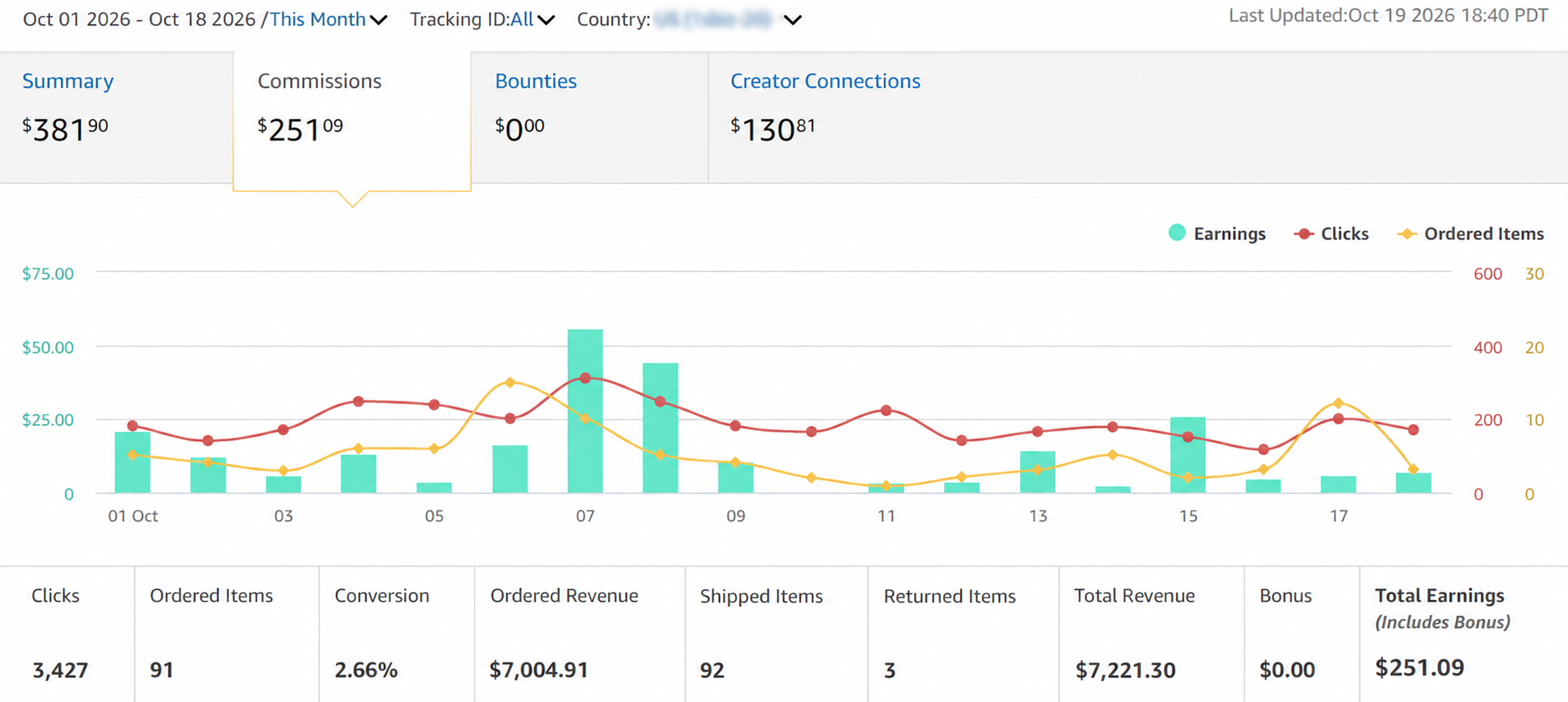Click the Oct 01 2026 - Oct 18 2026 date text
The width and height of the screenshot is (1568, 702).
point(139,19)
